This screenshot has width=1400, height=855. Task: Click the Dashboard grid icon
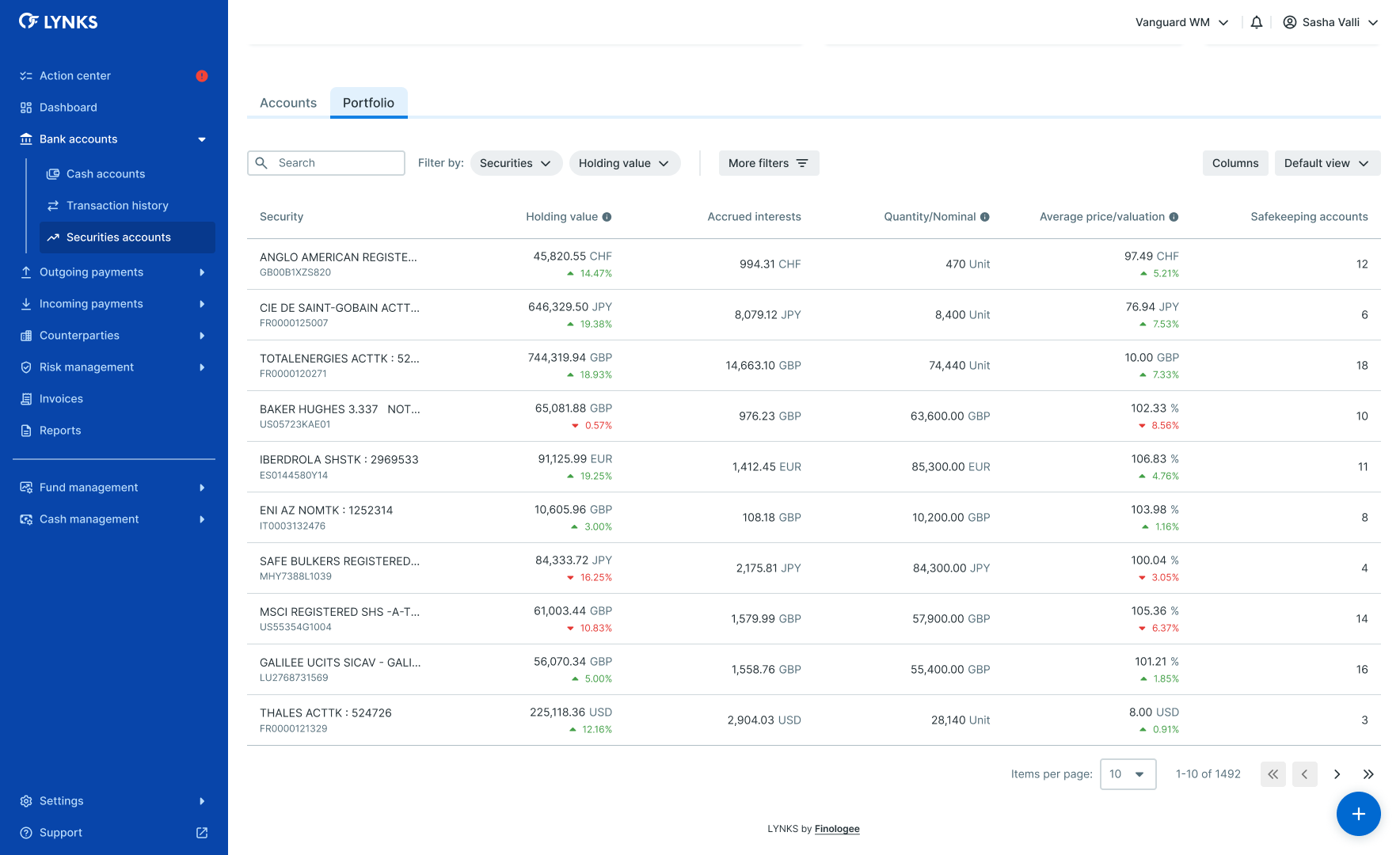tap(26, 108)
